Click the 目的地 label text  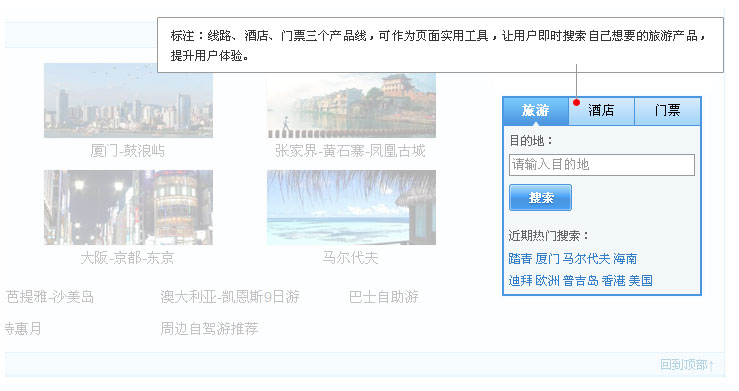[531, 141]
